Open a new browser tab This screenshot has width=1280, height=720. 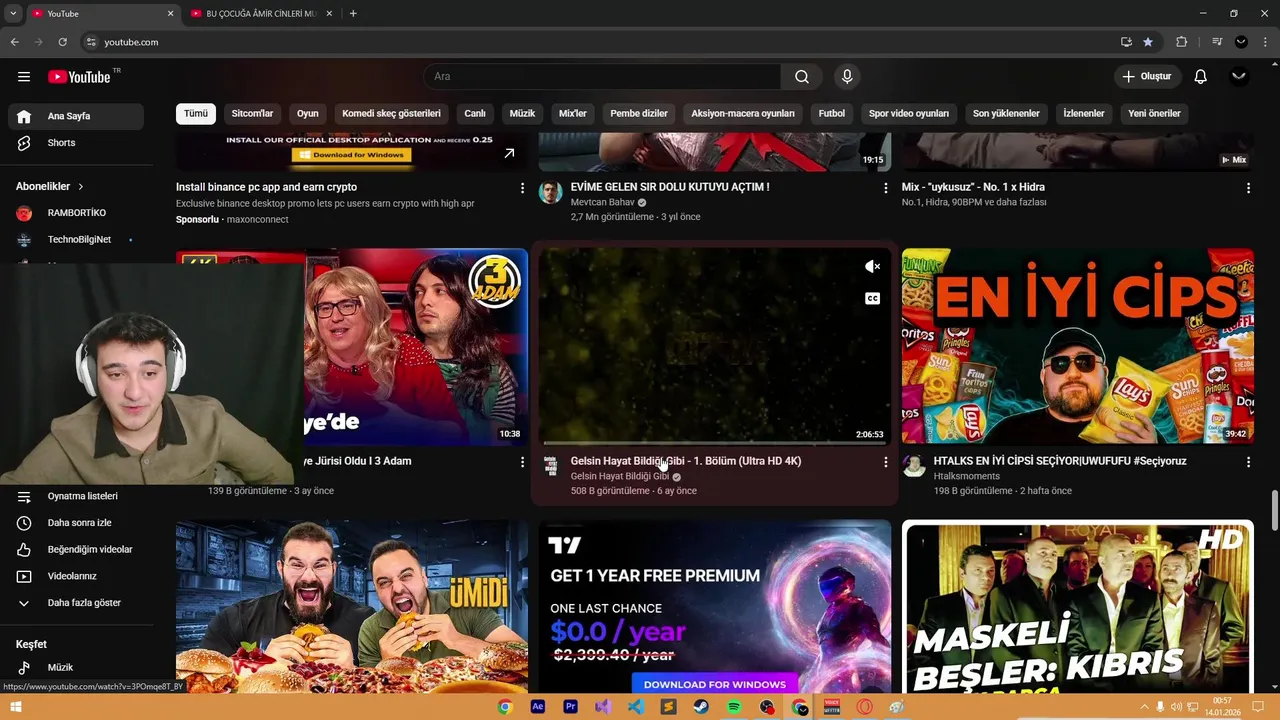pos(353,14)
